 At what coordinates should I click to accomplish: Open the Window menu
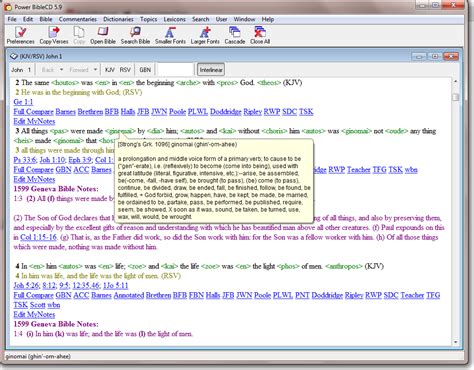point(244,19)
